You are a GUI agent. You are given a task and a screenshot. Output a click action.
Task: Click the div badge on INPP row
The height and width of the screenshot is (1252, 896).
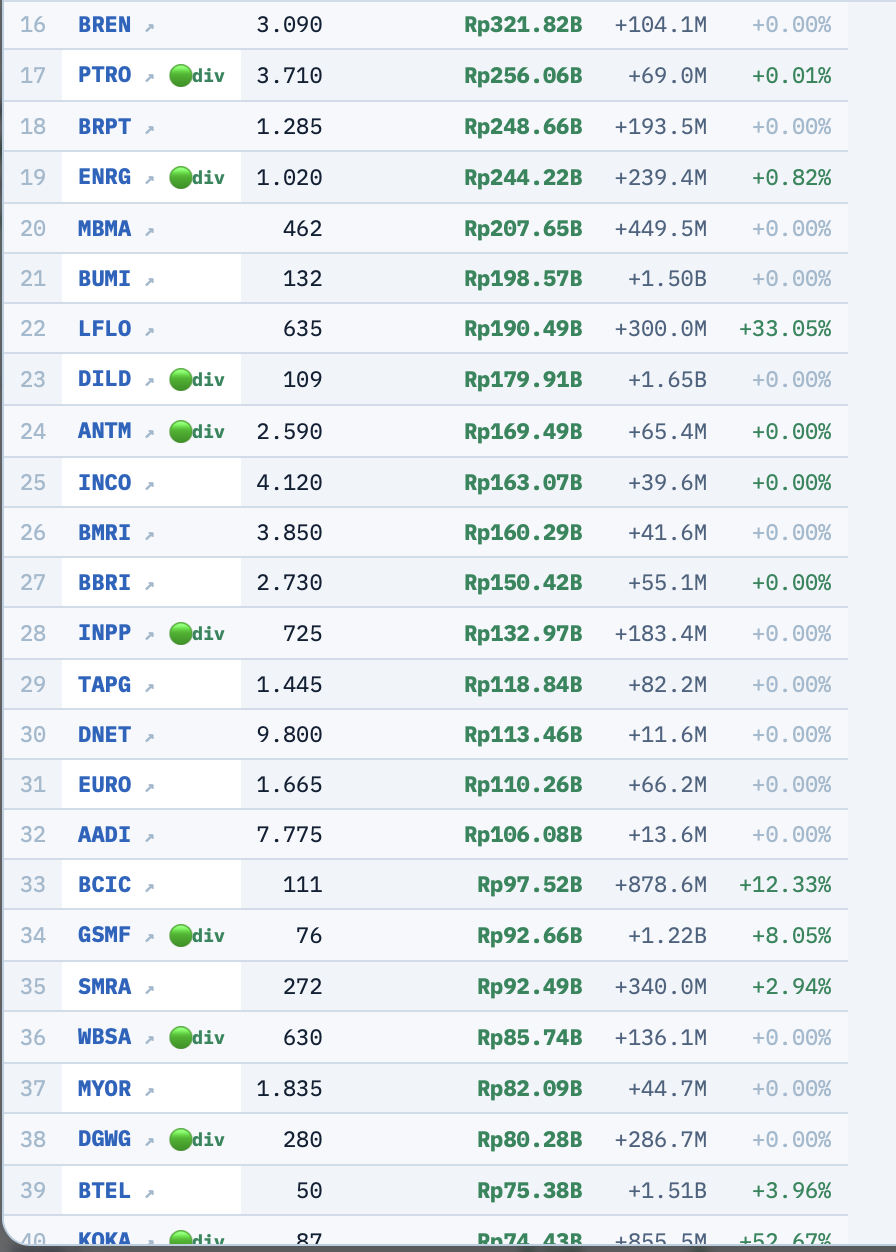coord(197,634)
